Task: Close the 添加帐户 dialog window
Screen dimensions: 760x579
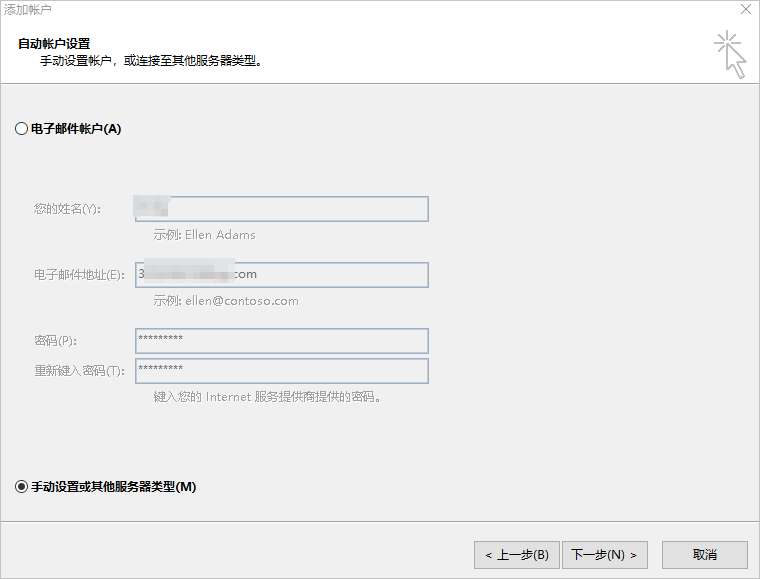Action: (x=745, y=9)
